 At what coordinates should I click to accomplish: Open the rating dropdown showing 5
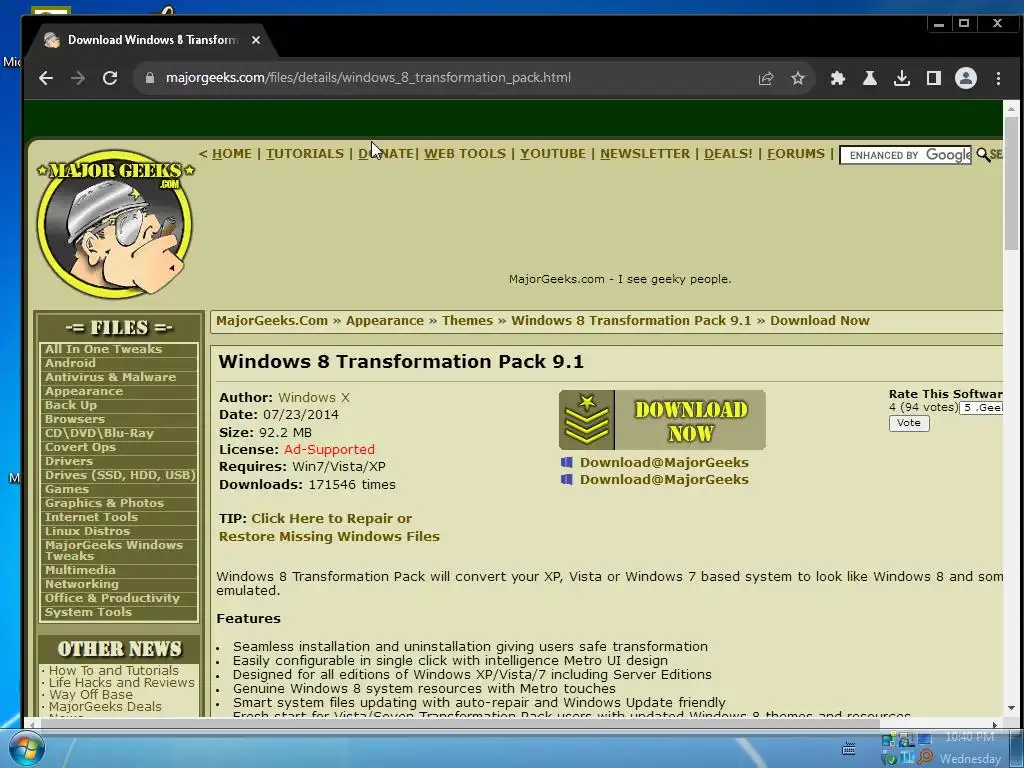coord(982,408)
